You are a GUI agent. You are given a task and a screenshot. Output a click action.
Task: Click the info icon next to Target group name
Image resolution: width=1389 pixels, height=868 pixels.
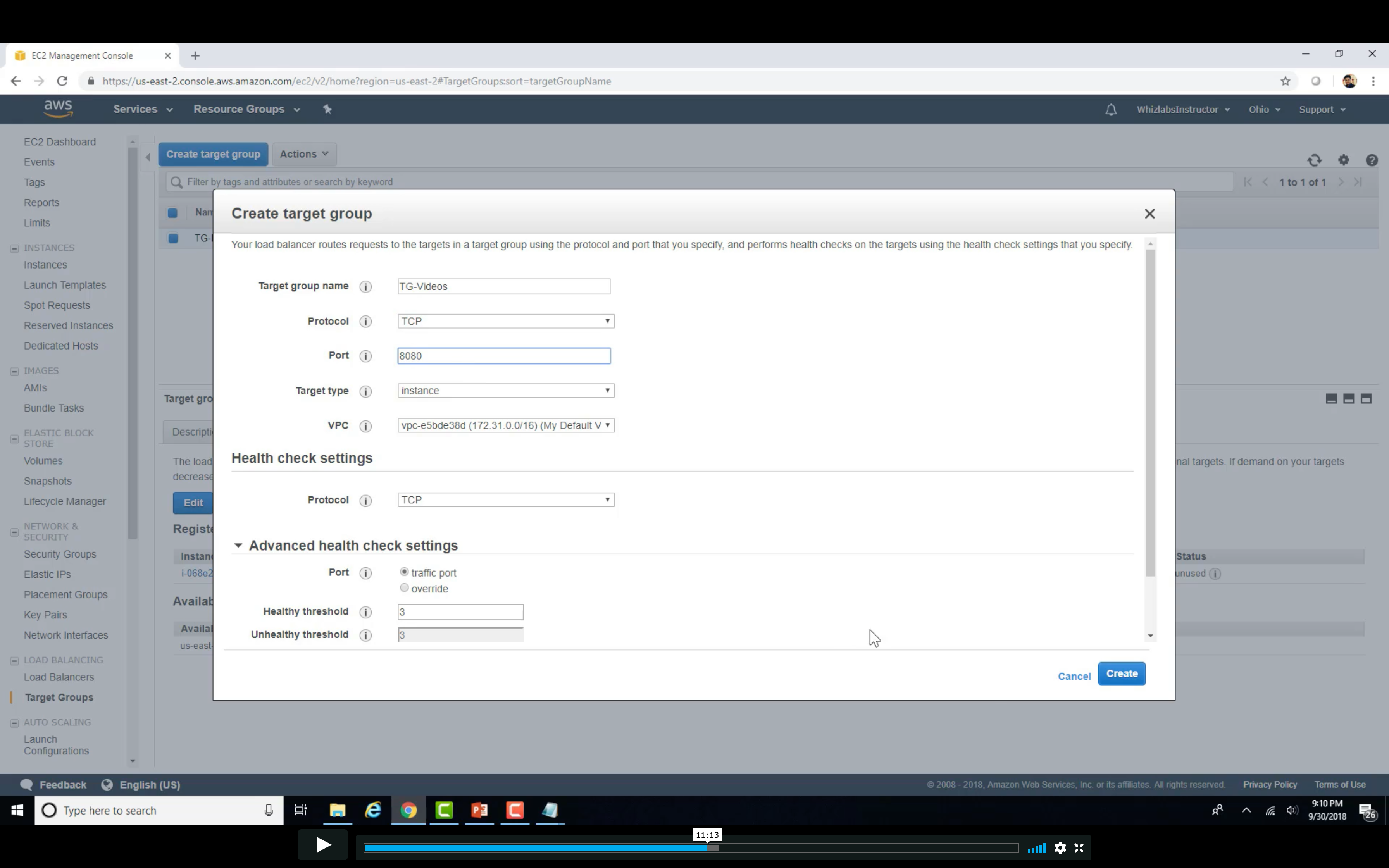pyautogui.click(x=365, y=286)
